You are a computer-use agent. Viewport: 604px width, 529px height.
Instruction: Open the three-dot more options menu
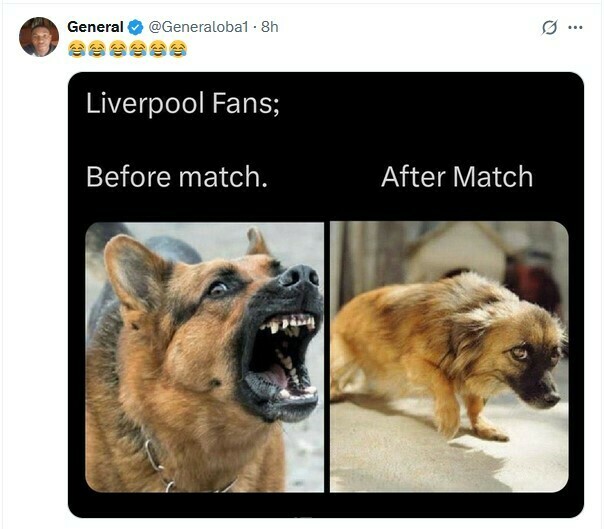[575, 27]
